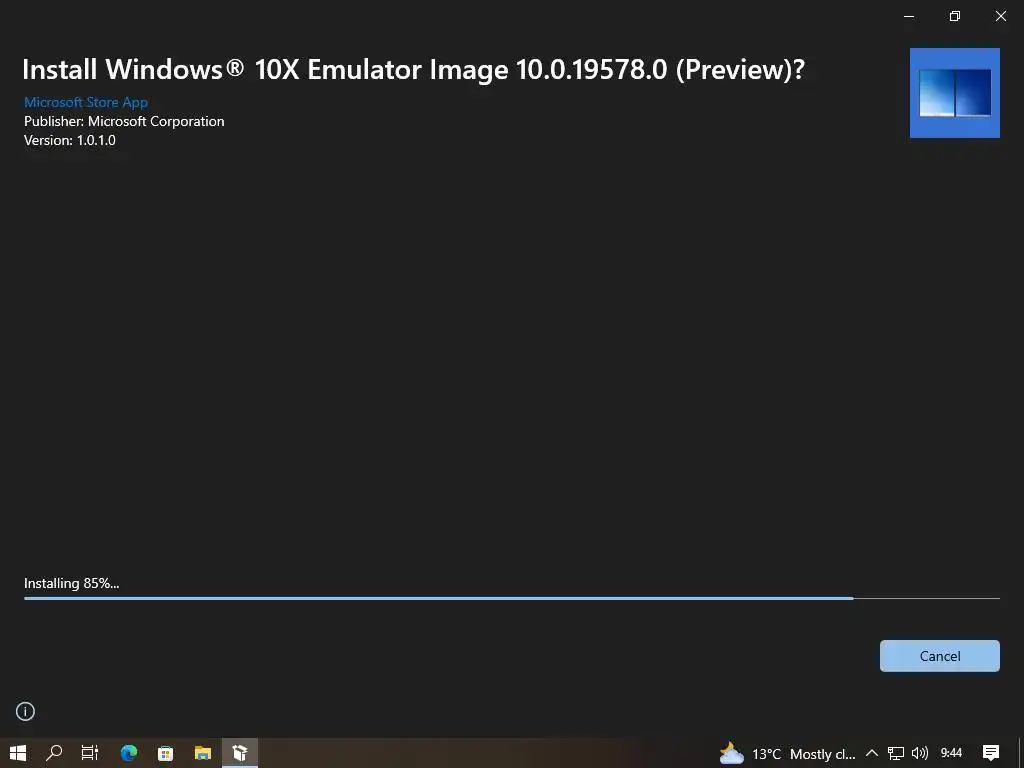Open Microsoft Store from the taskbar
Screen dimensions: 1024x768
click(166, 753)
